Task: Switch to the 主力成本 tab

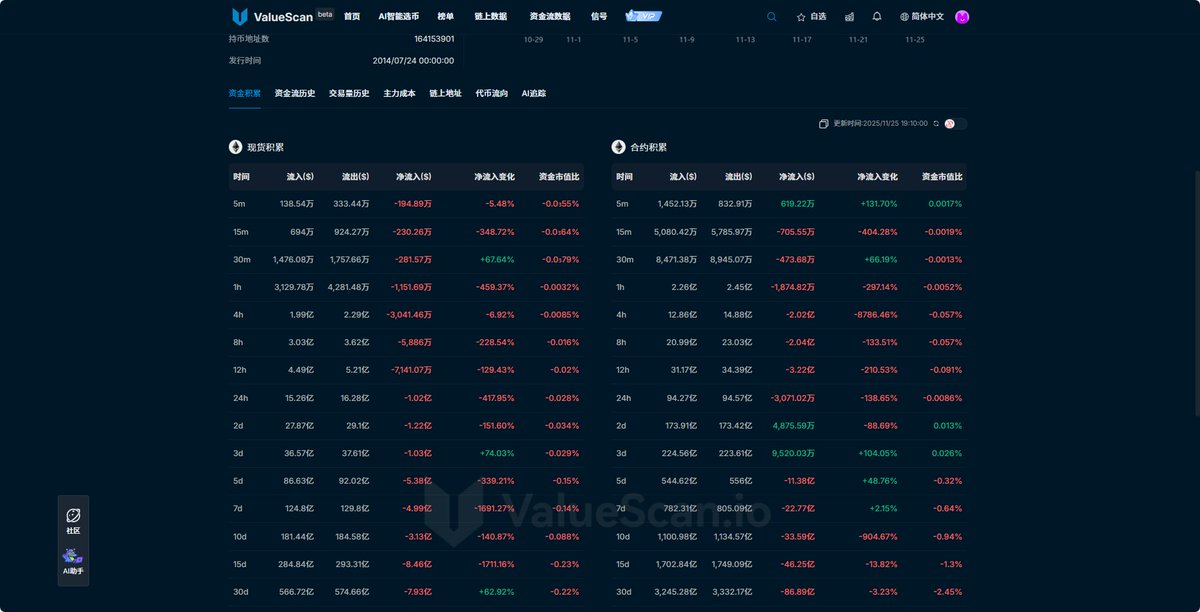Action: 399,93
